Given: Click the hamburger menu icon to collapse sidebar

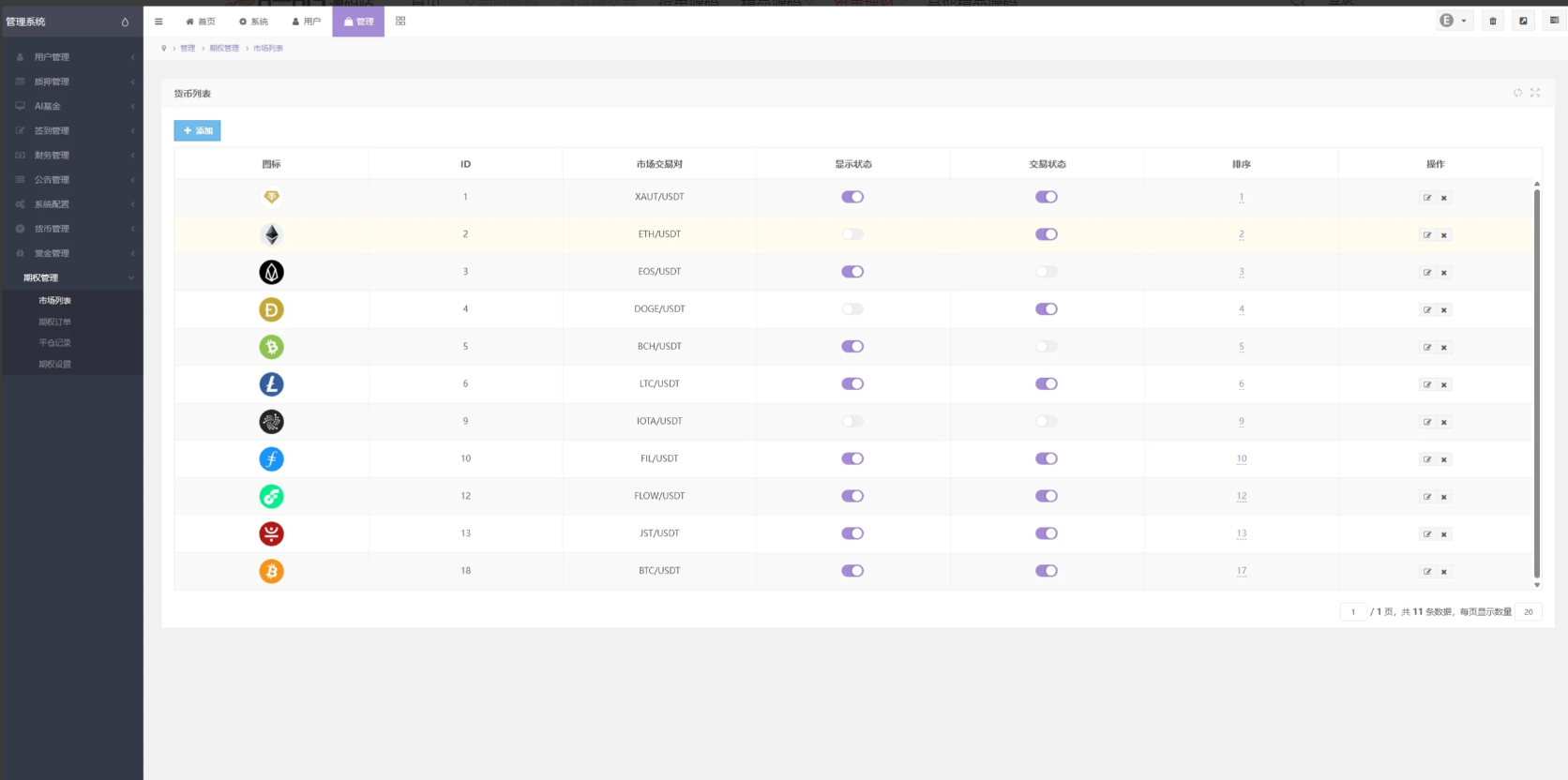Looking at the screenshot, I should (158, 22).
